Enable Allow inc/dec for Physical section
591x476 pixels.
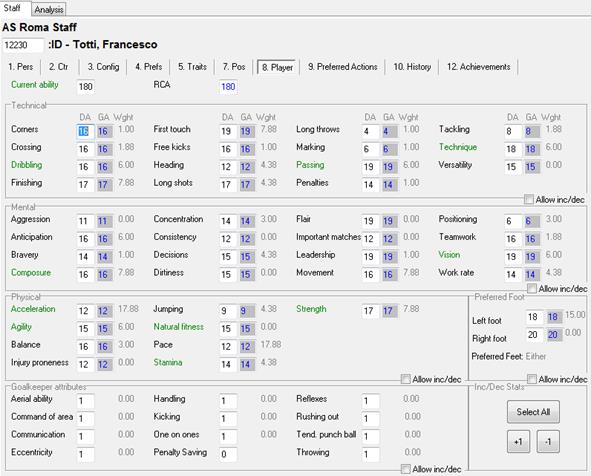pyautogui.click(x=406, y=379)
